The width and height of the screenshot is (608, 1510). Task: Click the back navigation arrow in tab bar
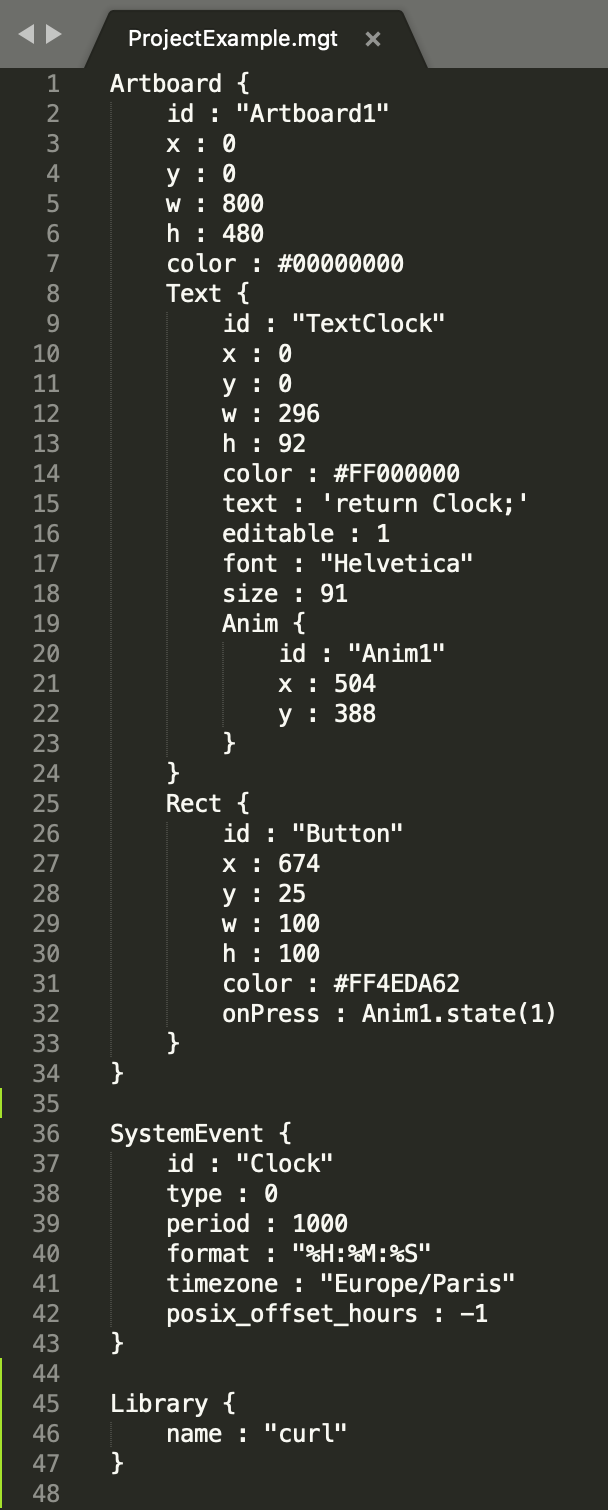(27, 34)
